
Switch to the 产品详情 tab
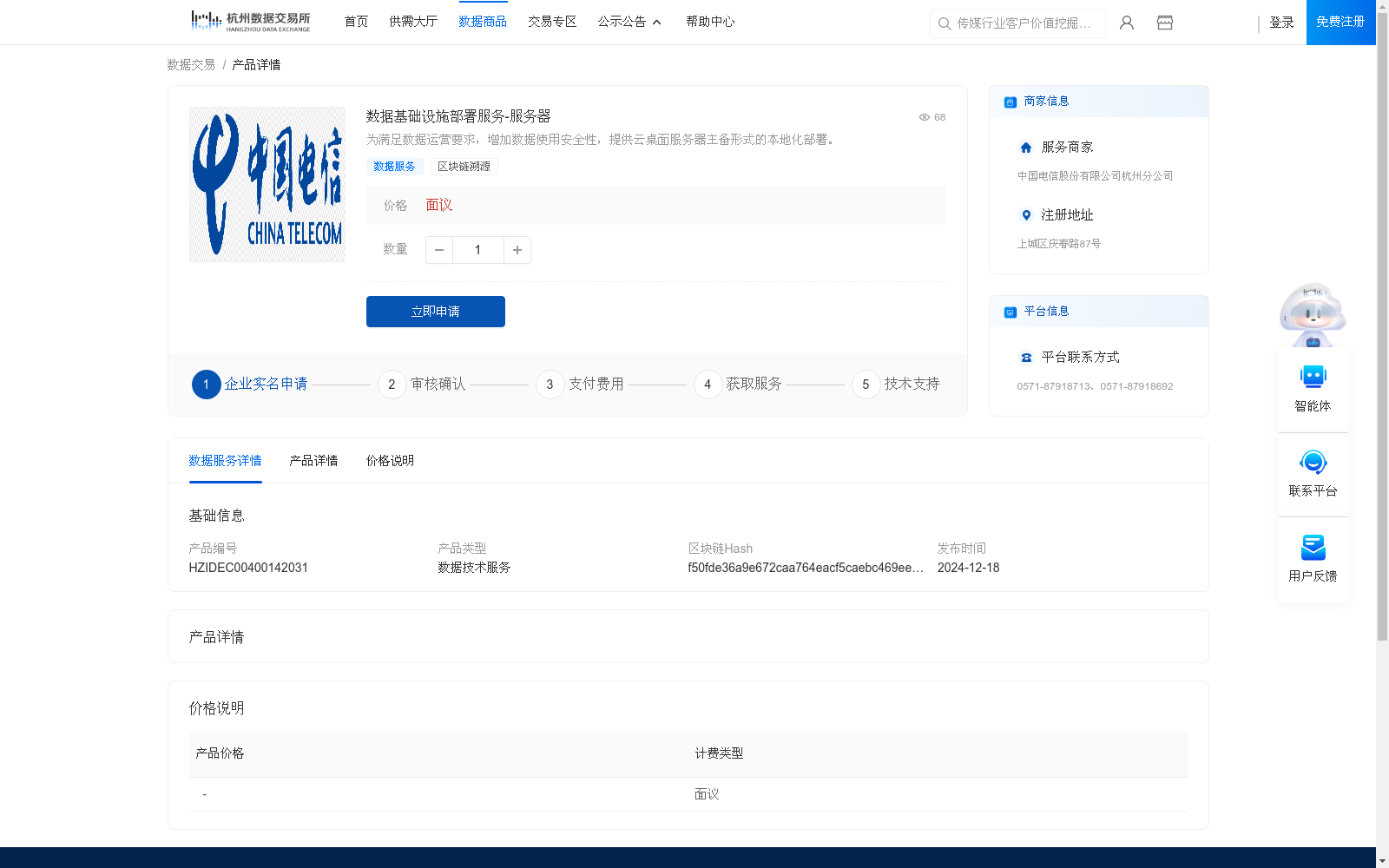[x=313, y=461]
